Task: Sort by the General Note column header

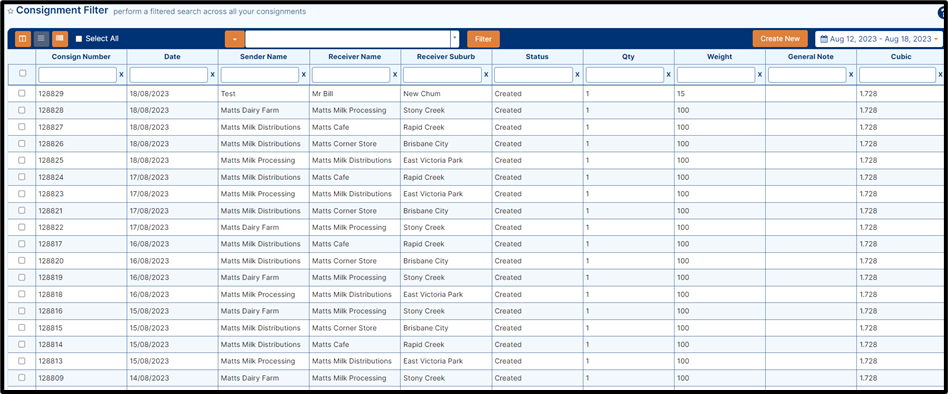Action: tap(811, 57)
